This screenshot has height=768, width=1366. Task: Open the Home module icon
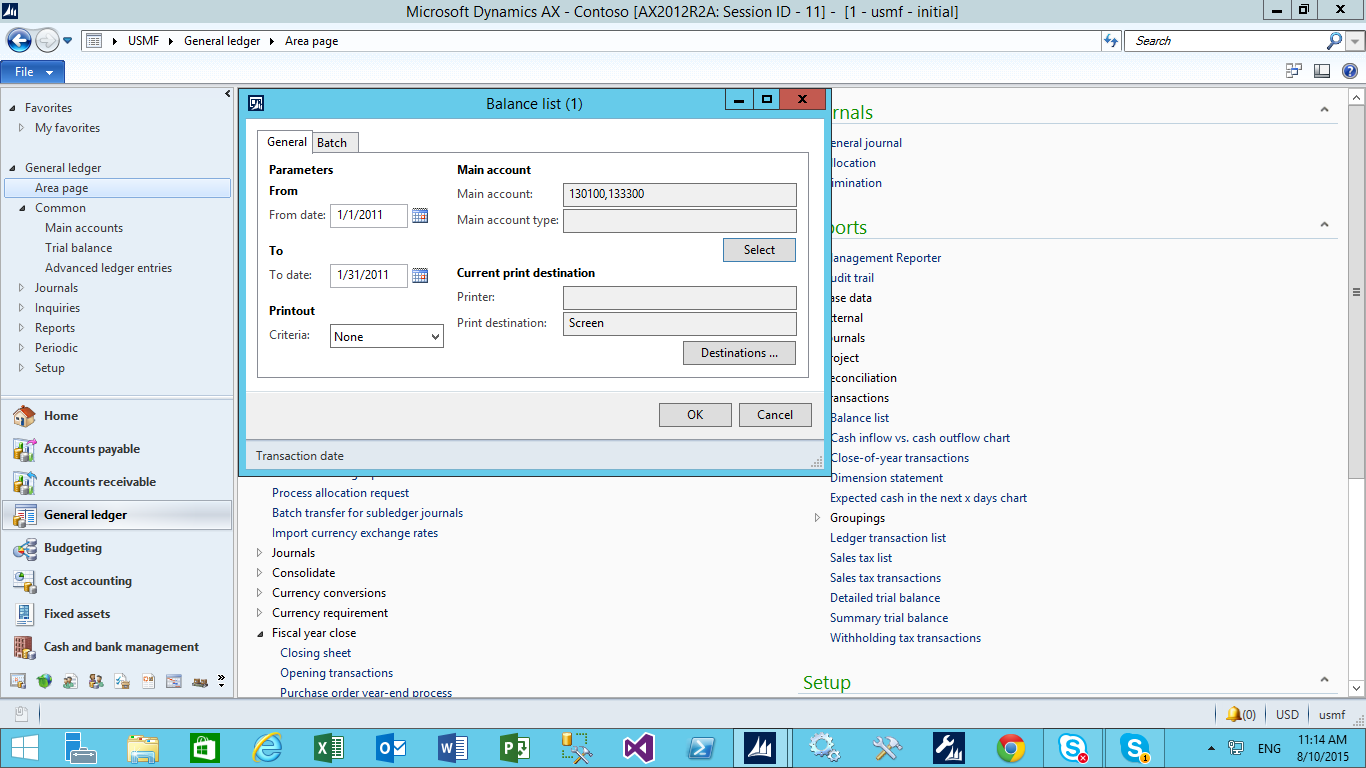25,416
